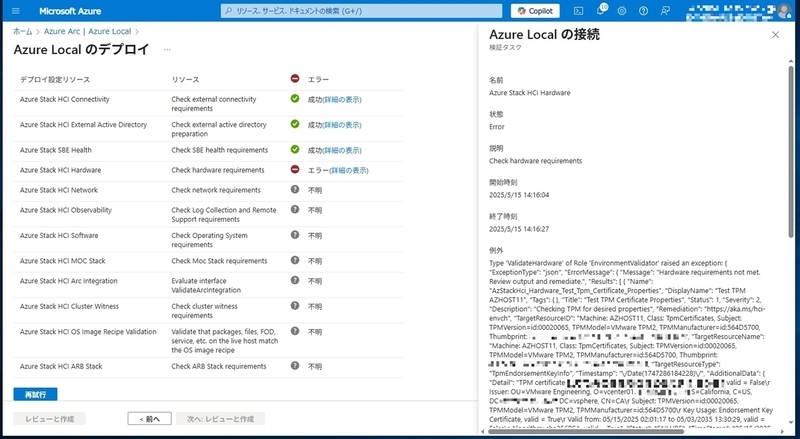Click unknown status icon for Software row

(295, 235)
